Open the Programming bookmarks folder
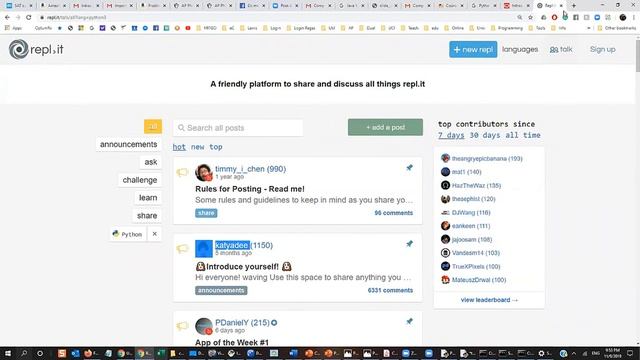 507,28
